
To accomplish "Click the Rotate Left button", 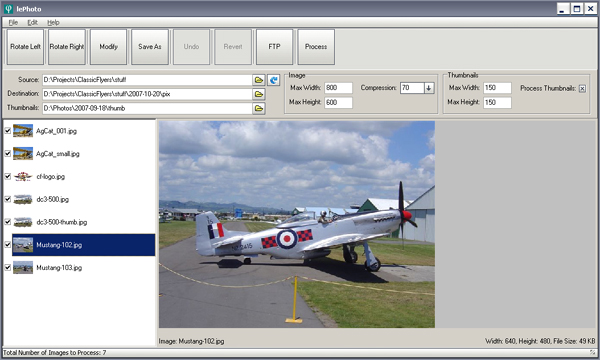I will (x=25, y=47).
